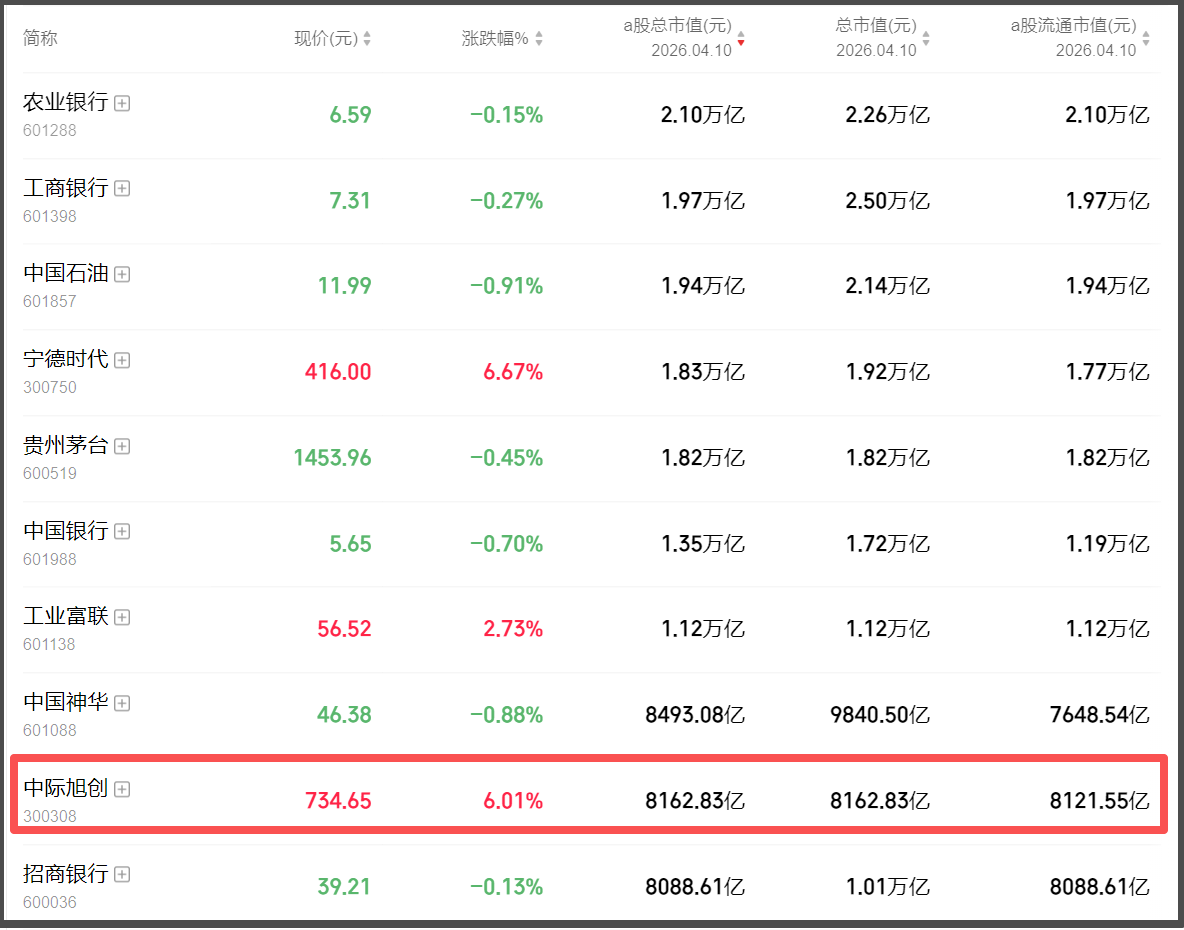Click the plus icon beside 中国神华
The image size is (1184, 930).
pos(122,703)
